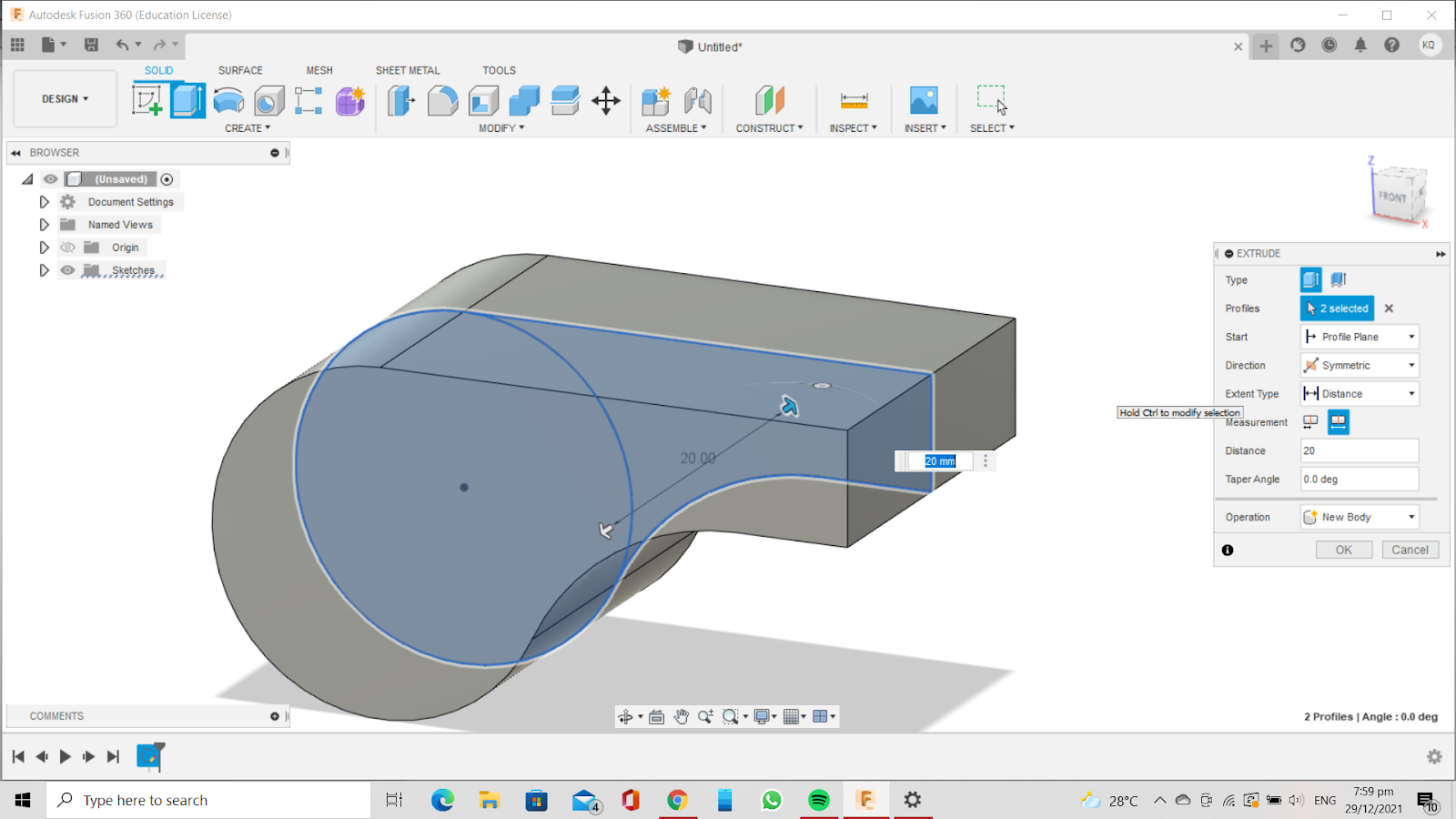Open timeline settings gear
This screenshot has width=1456, height=819.
(1434, 756)
